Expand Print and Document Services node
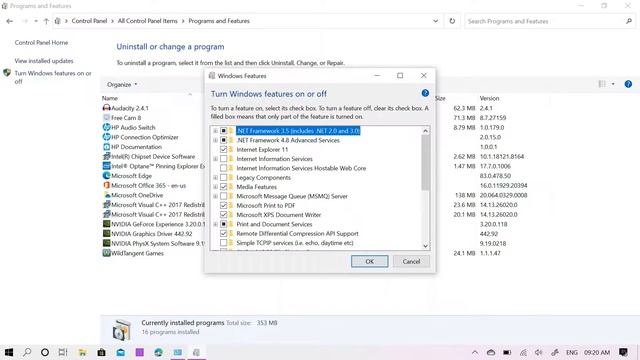The image size is (640, 360). [x=215, y=224]
